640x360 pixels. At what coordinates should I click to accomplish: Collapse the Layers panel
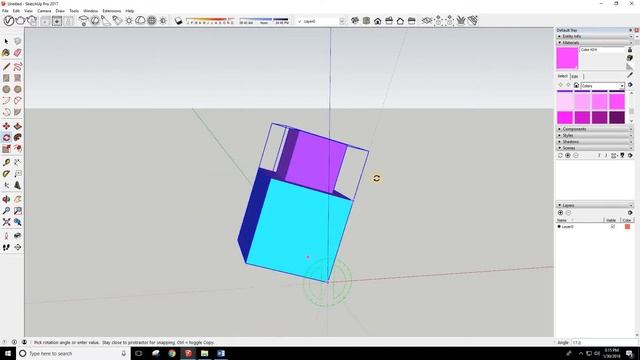[x=595, y=205]
